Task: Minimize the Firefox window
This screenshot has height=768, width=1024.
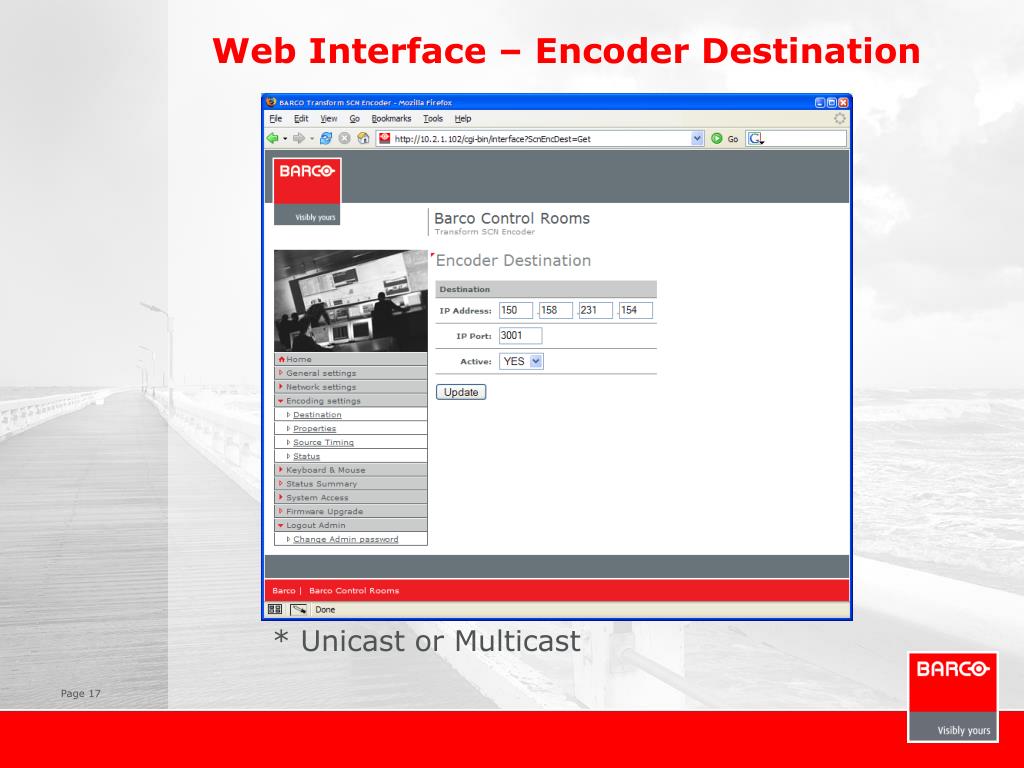Action: (820, 103)
